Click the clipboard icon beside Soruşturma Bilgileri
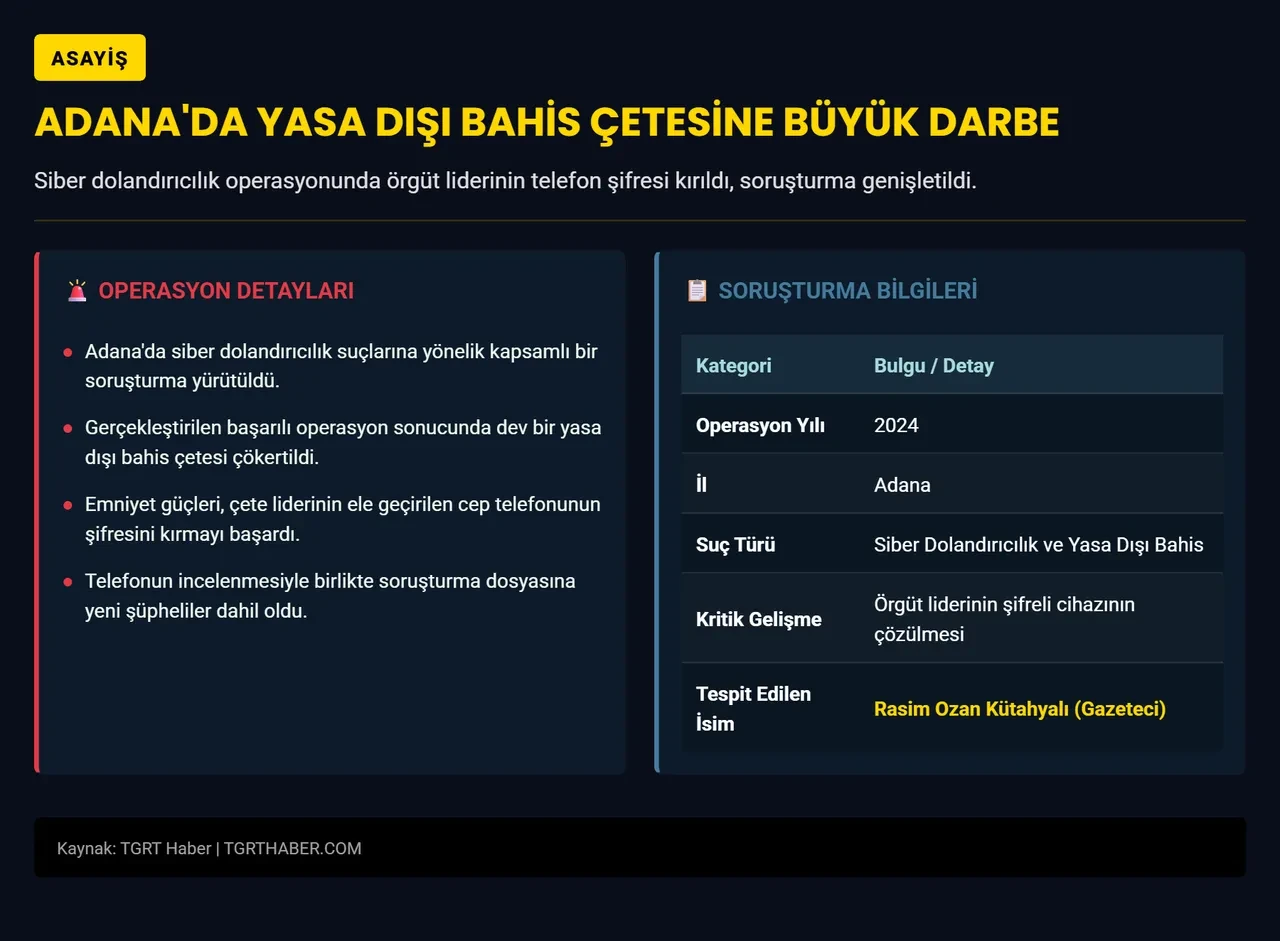This screenshot has height=941, width=1280. [697, 291]
